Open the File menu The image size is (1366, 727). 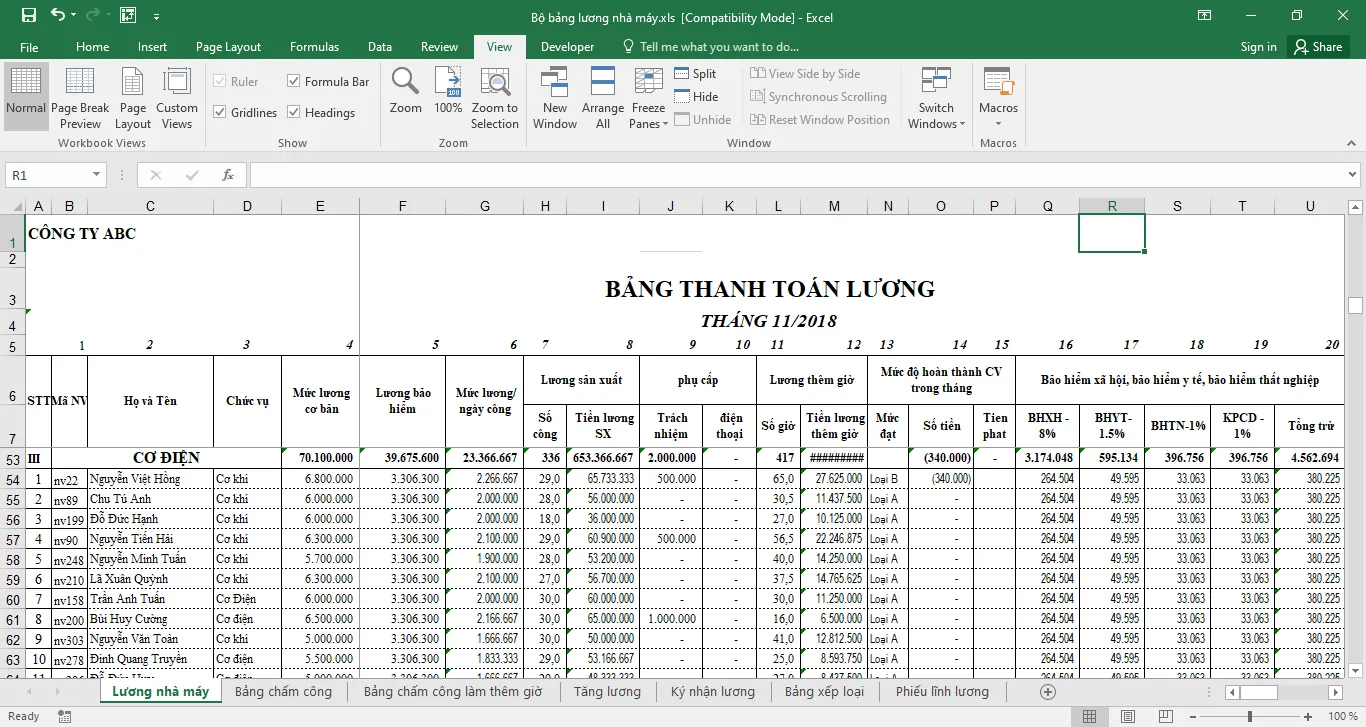(x=29, y=47)
